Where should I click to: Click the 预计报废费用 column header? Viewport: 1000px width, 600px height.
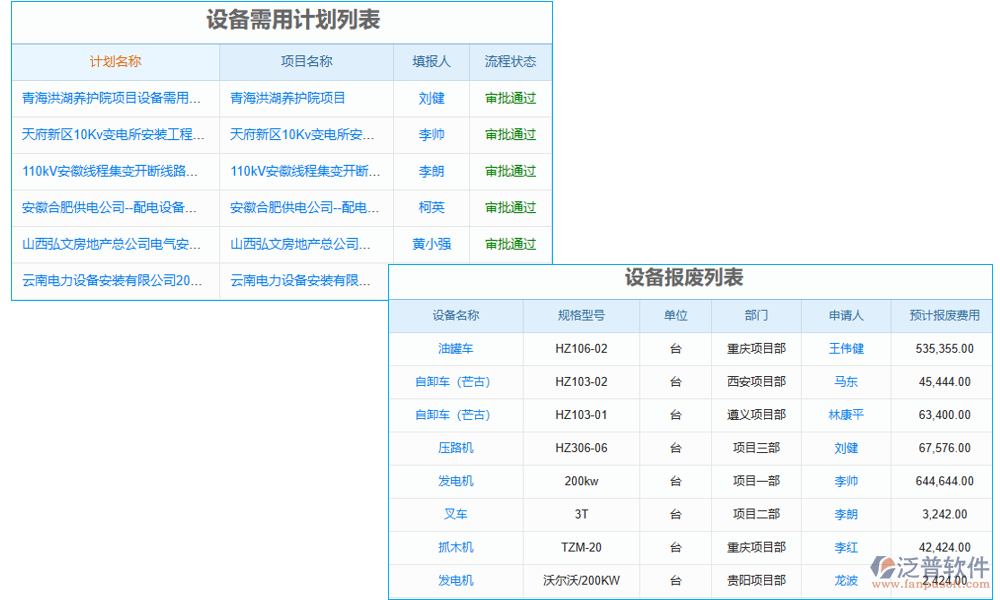coord(940,315)
